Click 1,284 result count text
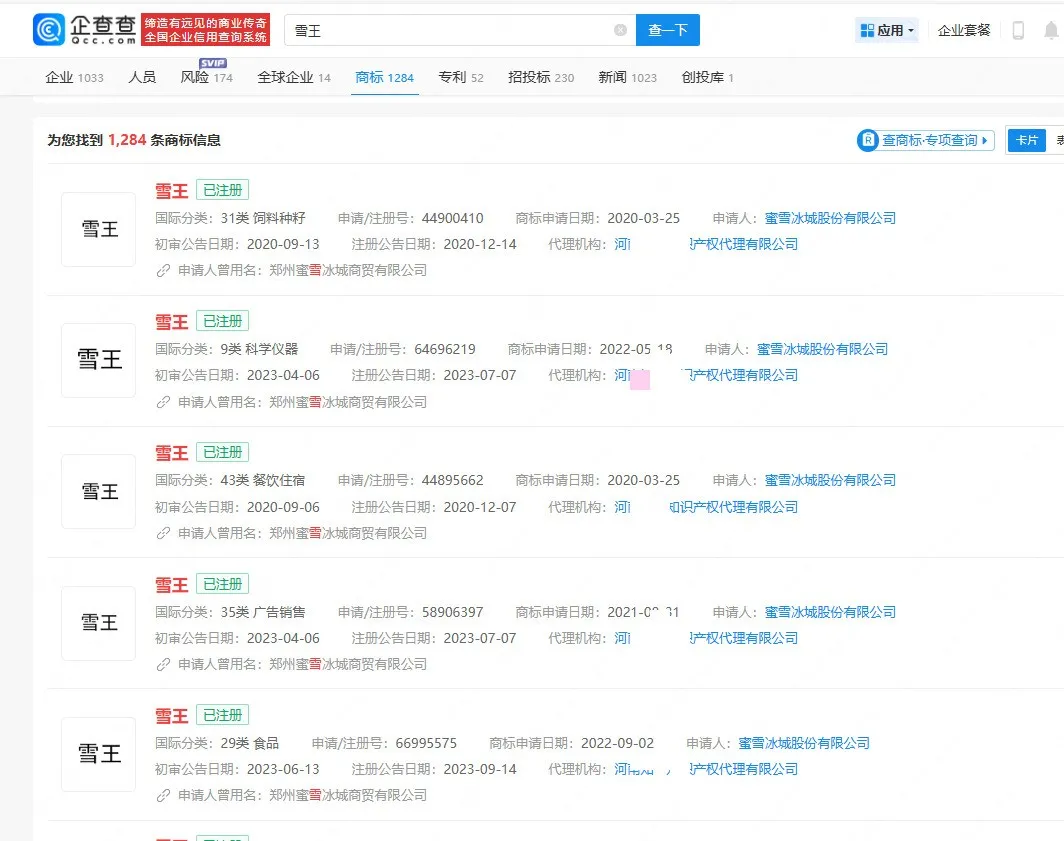This screenshot has width=1064, height=841. coord(127,140)
